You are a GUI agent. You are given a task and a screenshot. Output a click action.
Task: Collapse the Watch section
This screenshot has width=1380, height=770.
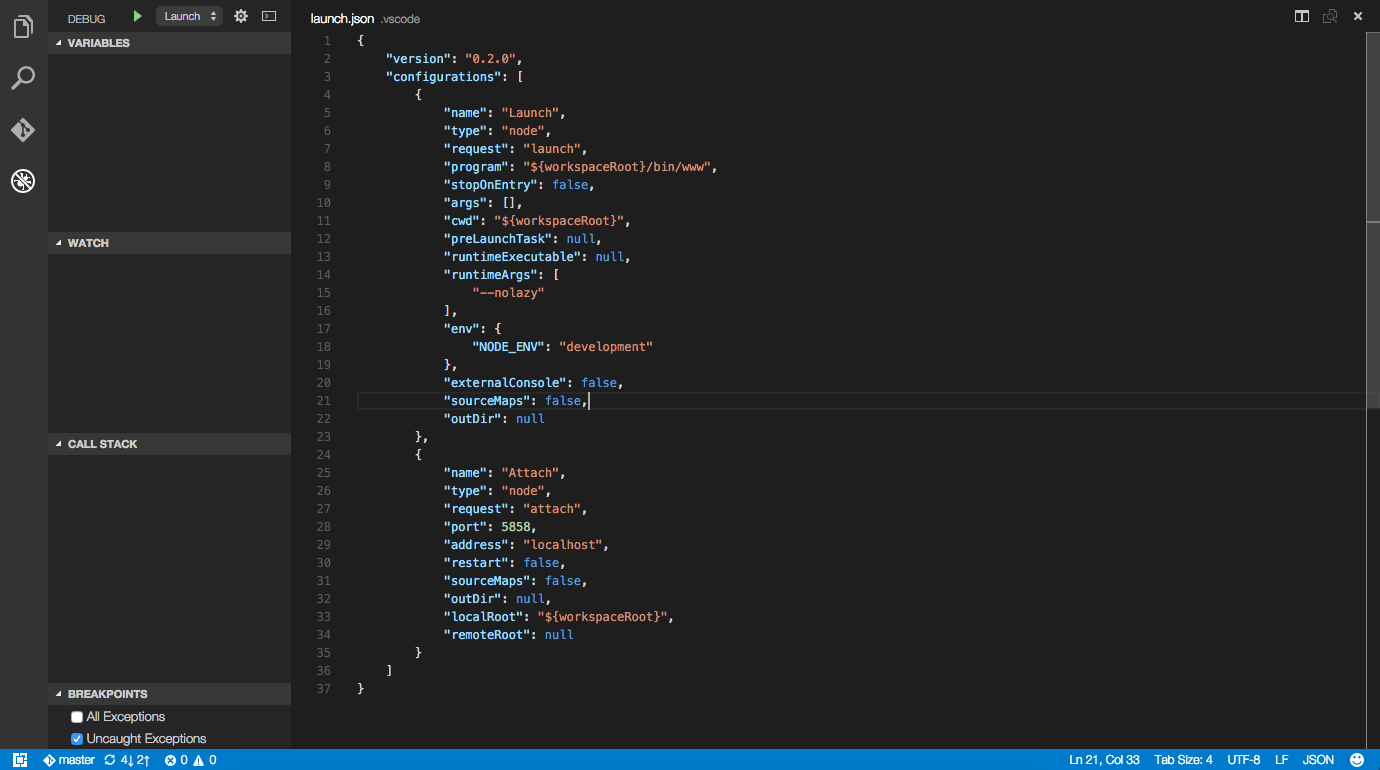click(x=88, y=243)
